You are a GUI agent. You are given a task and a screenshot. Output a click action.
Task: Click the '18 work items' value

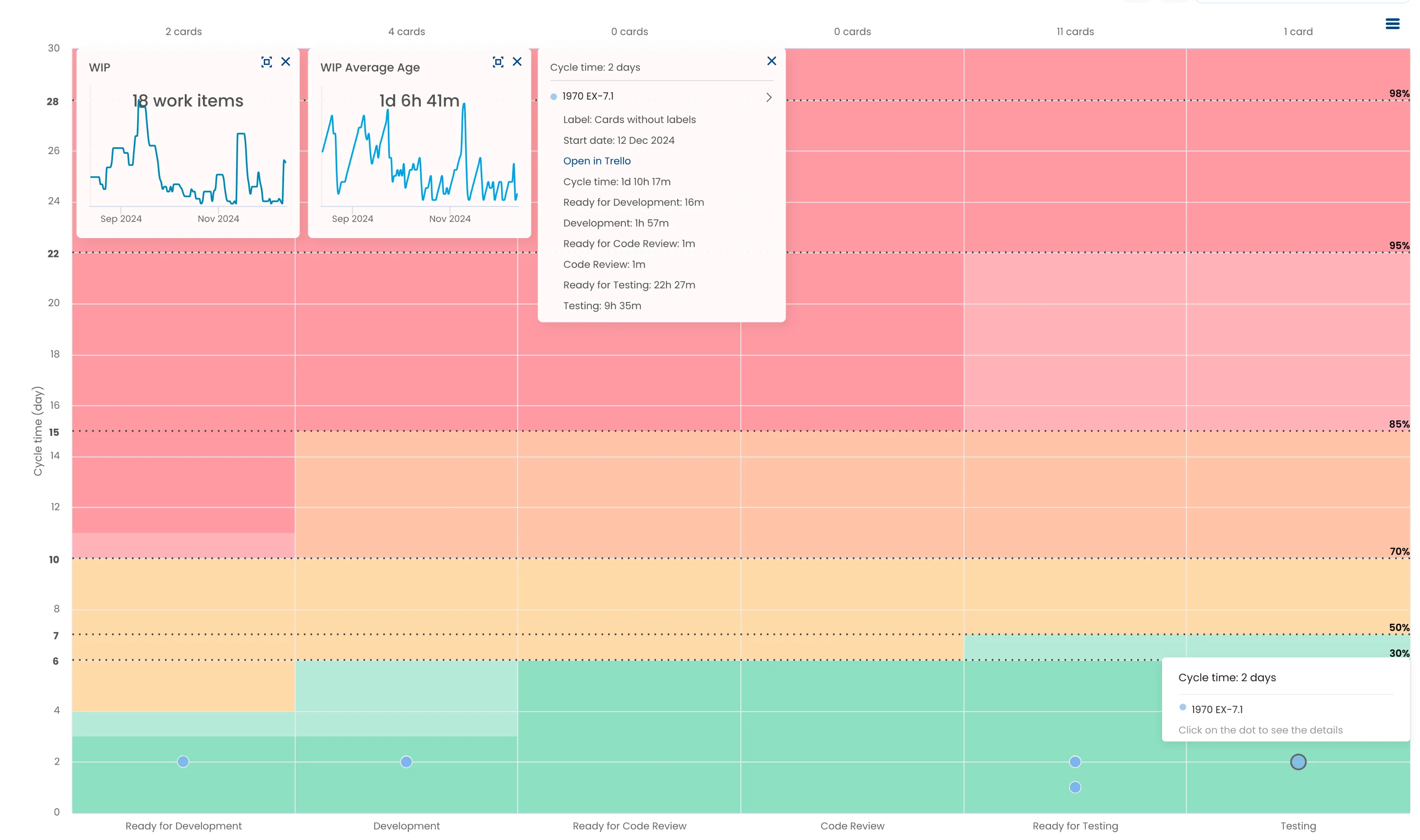pyautogui.click(x=188, y=101)
